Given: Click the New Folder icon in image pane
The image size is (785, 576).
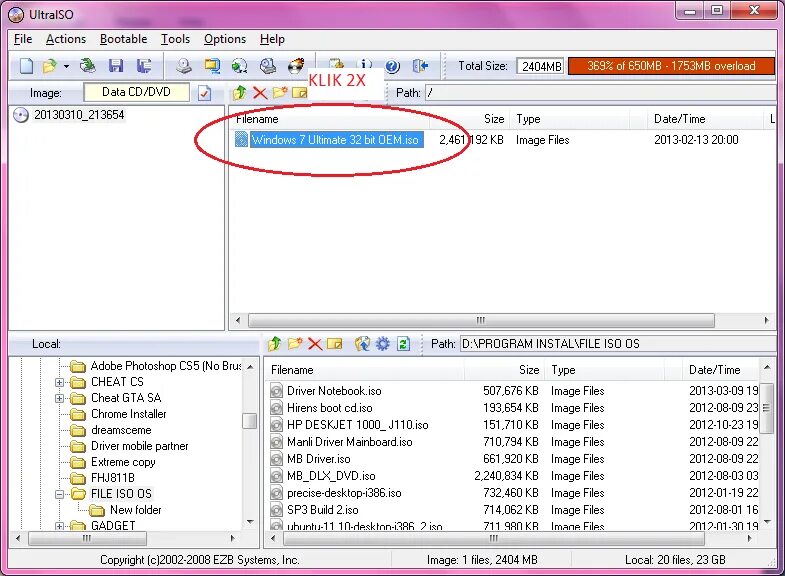Looking at the screenshot, I should pos(280,92).
